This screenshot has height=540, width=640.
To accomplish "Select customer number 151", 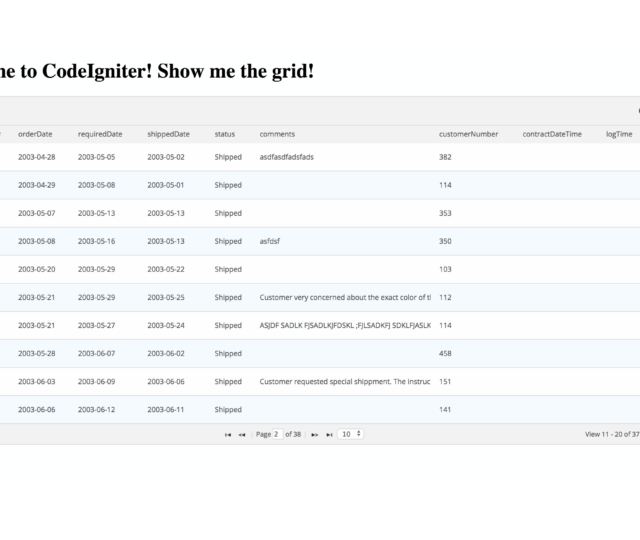I will point(445,382).
